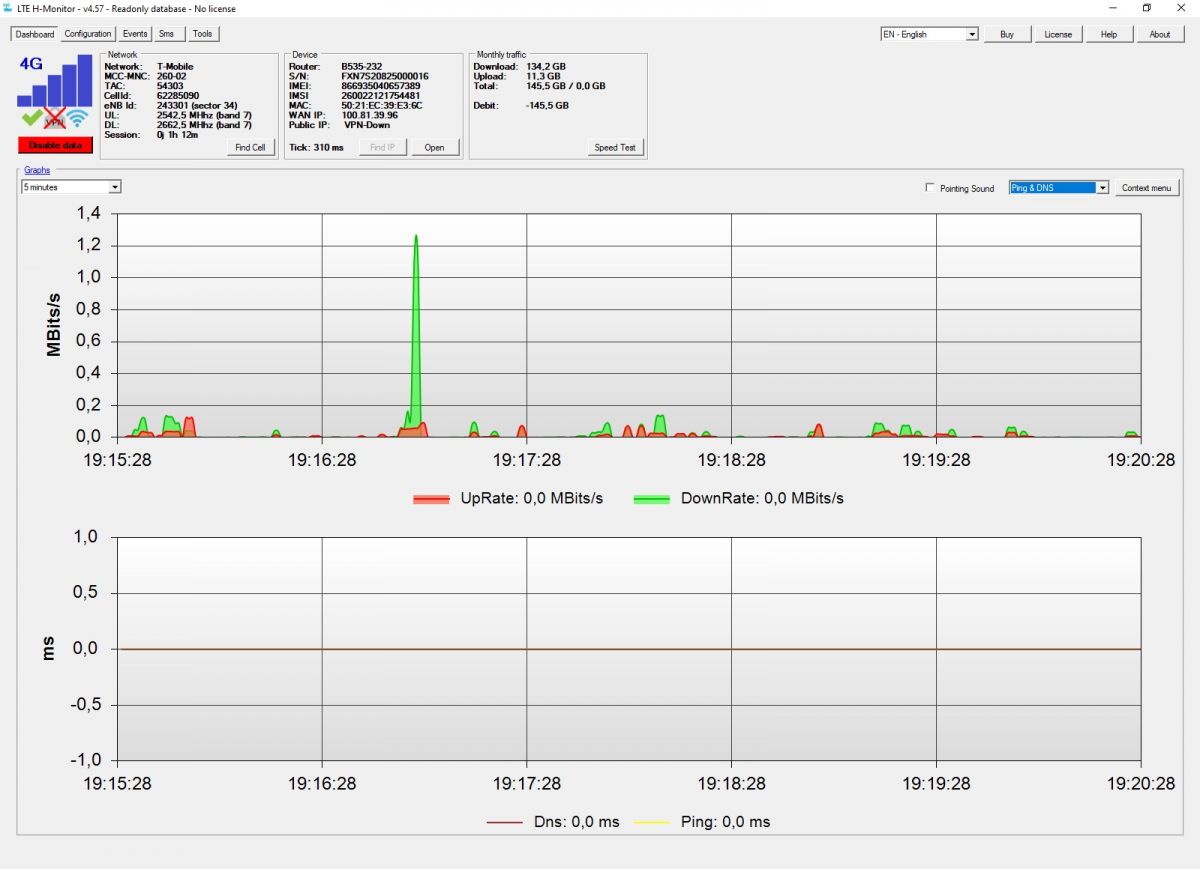Click the DL value 2662,5 MHhz (band 7)
Image resolution: width=1200 pixels, height=869 pixels.
pyautogui.click(x=204, y=125)
